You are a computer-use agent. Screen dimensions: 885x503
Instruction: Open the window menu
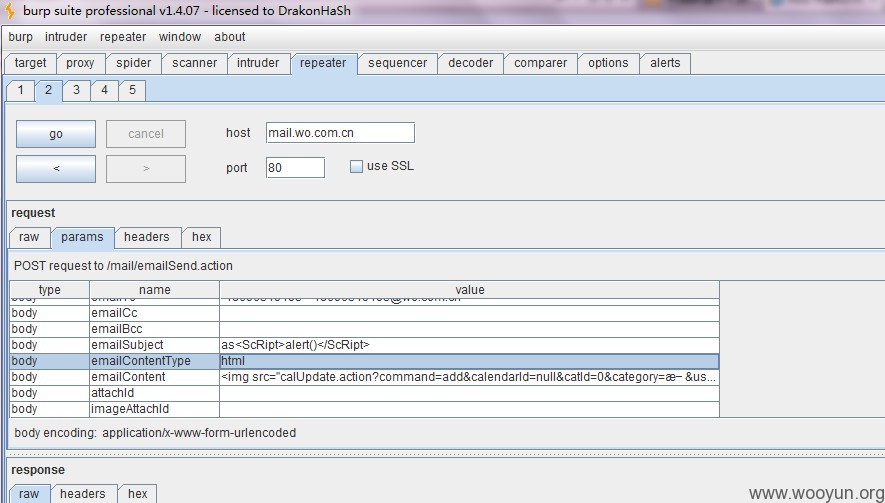coord(180,37)
